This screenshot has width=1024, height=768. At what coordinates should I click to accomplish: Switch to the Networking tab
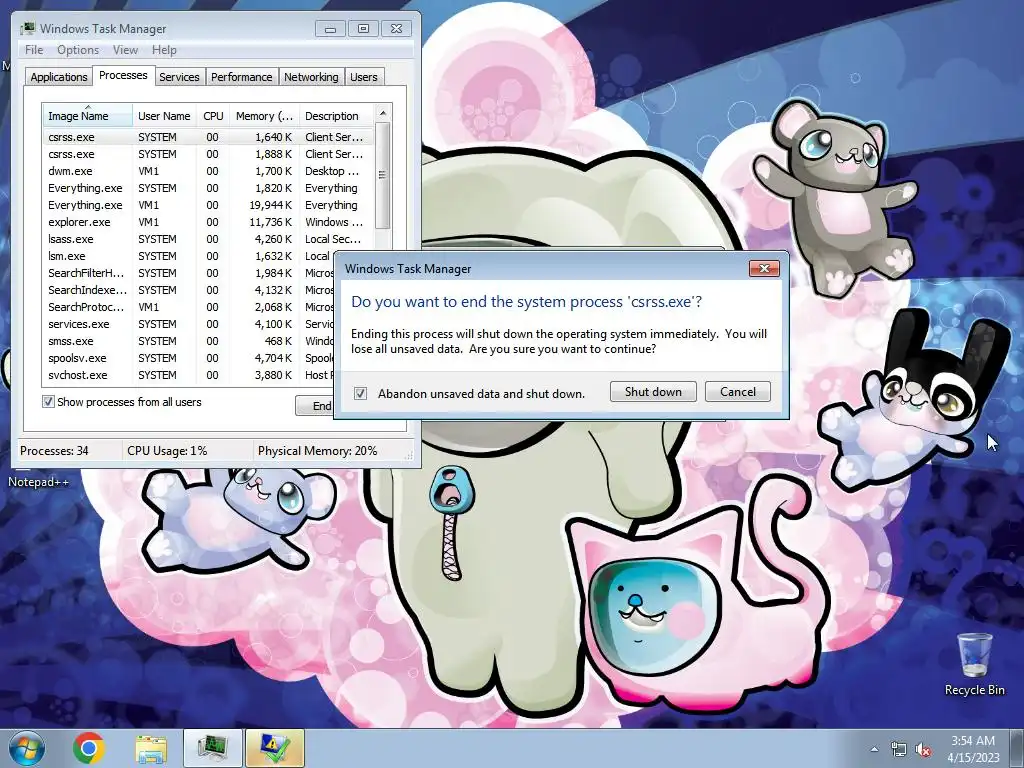click(311, 77)
